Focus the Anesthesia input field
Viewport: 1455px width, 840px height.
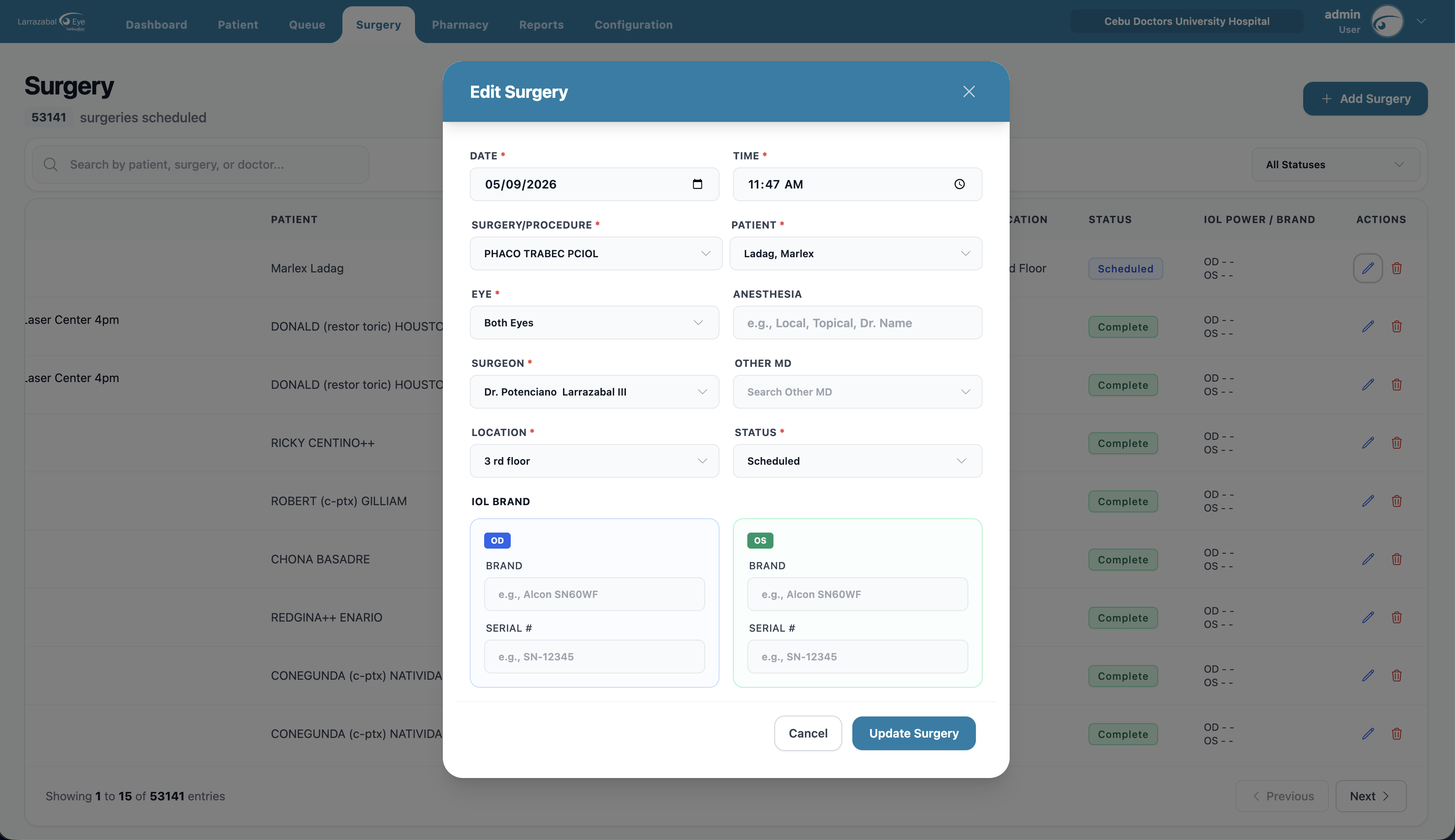click(x=857, y=323)
